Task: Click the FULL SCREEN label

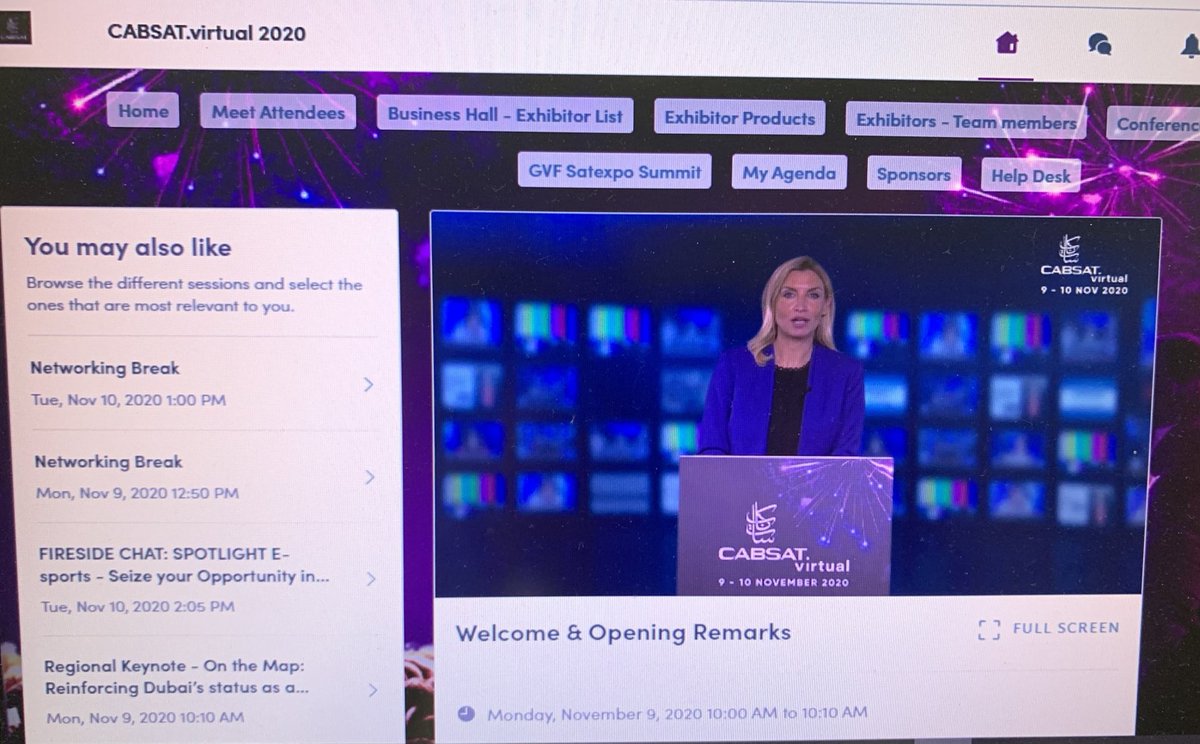Action: [x=1066, y=628]
